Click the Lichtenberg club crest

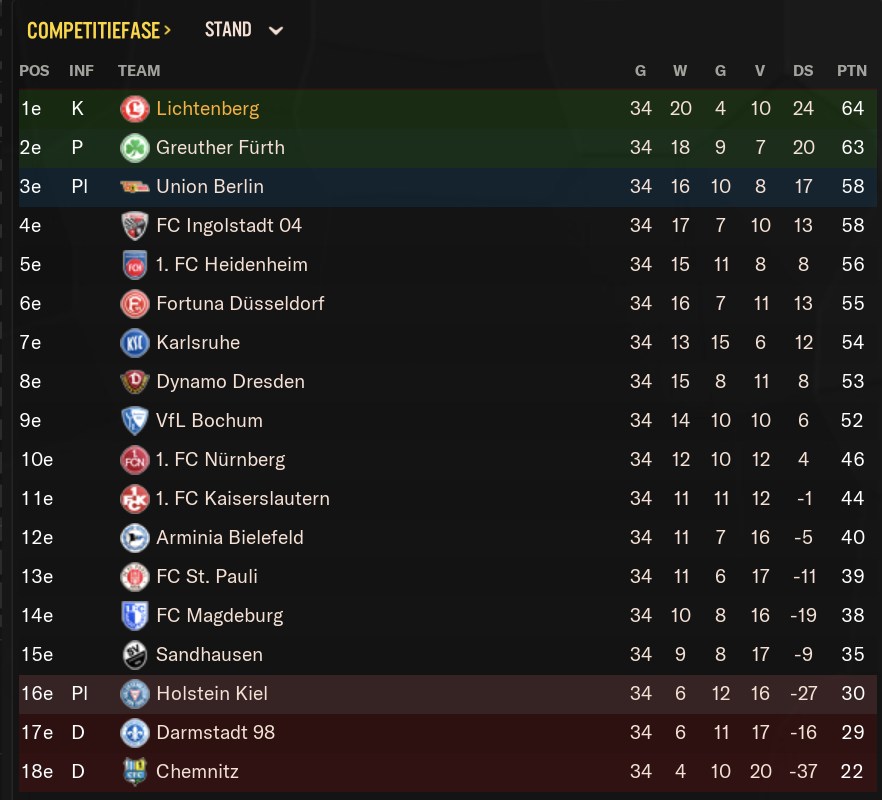coord(134,109)
